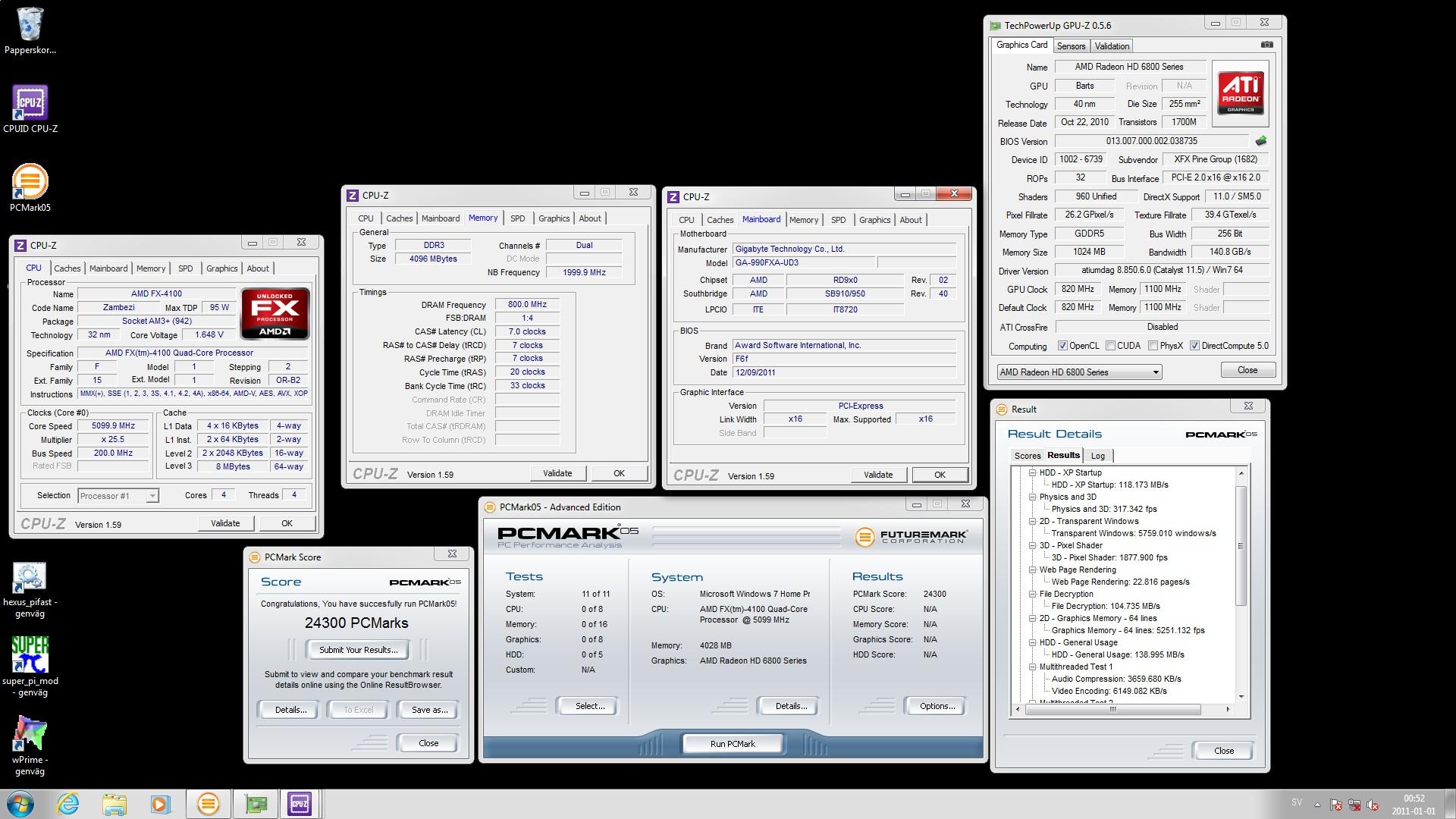Screen dimensions: 1456x819
Task: Click Options... button under Results
Action: click(x=937, y=706)
